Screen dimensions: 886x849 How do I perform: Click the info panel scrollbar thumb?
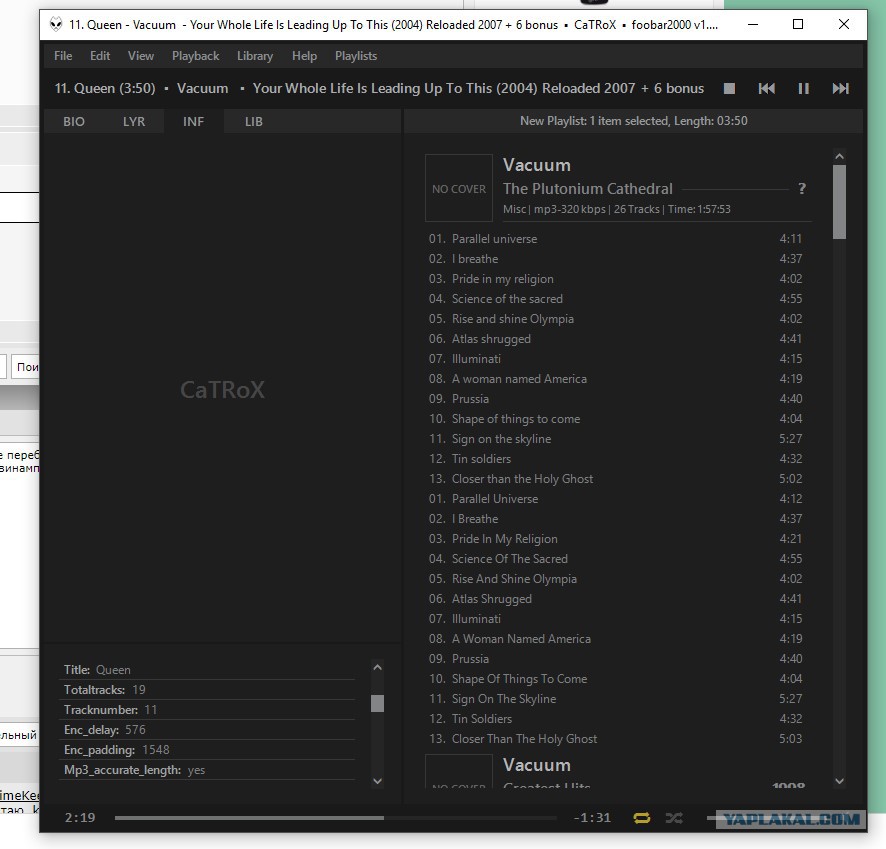377,703
